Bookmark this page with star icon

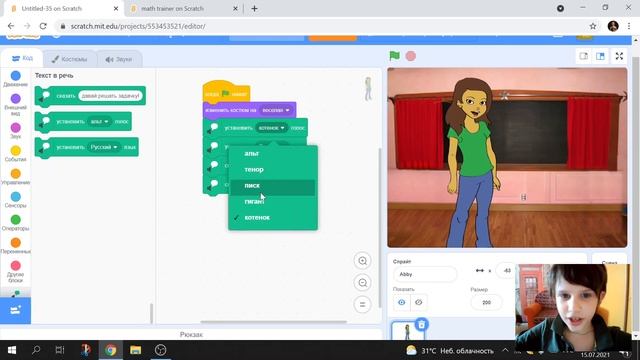pyautogui.click(x=593, y=26)
